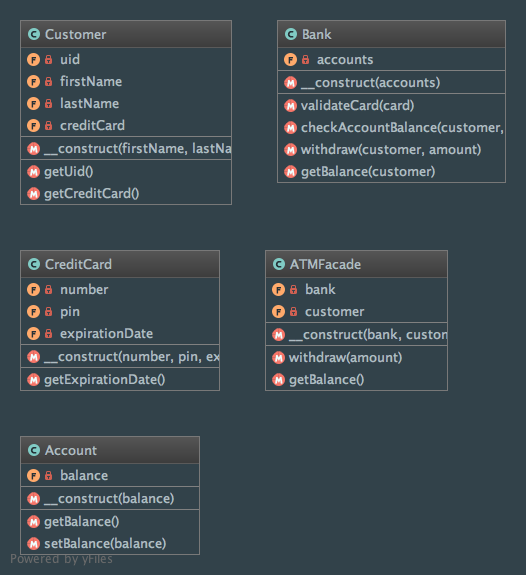Select the checkAccountBalance(customer, method text
The width and height of the screenshot is (526, 575).
click(x=402, y=128)
